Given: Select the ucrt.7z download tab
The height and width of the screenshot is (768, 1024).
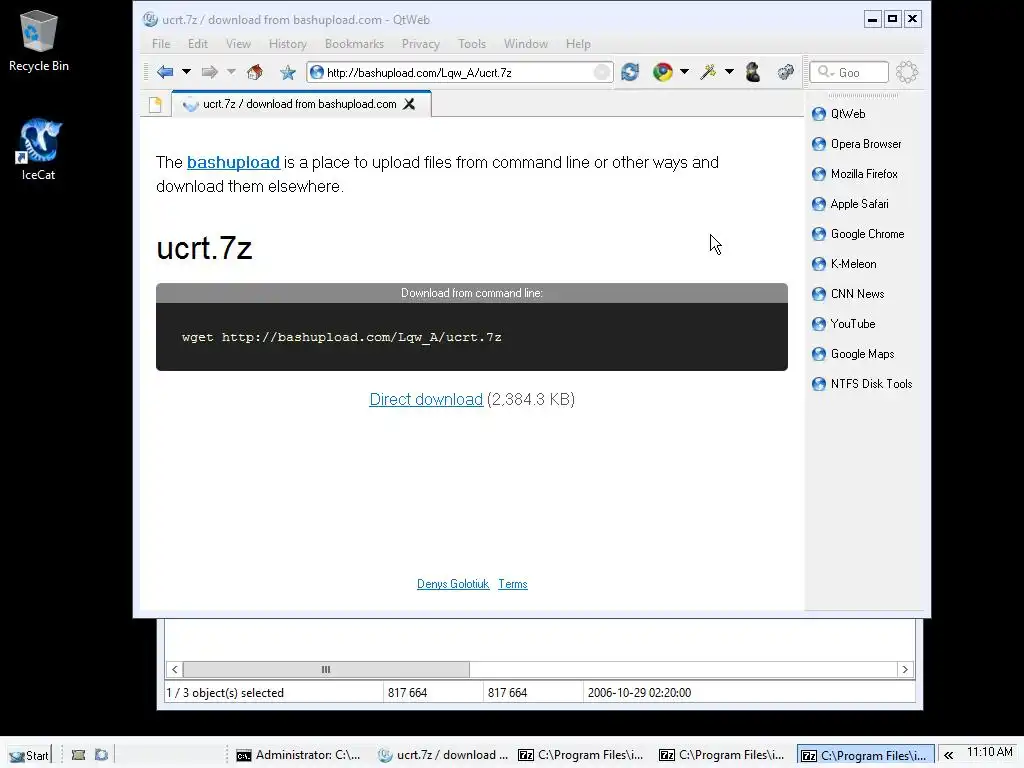Looking at the screenshot, I should (300, 104).
